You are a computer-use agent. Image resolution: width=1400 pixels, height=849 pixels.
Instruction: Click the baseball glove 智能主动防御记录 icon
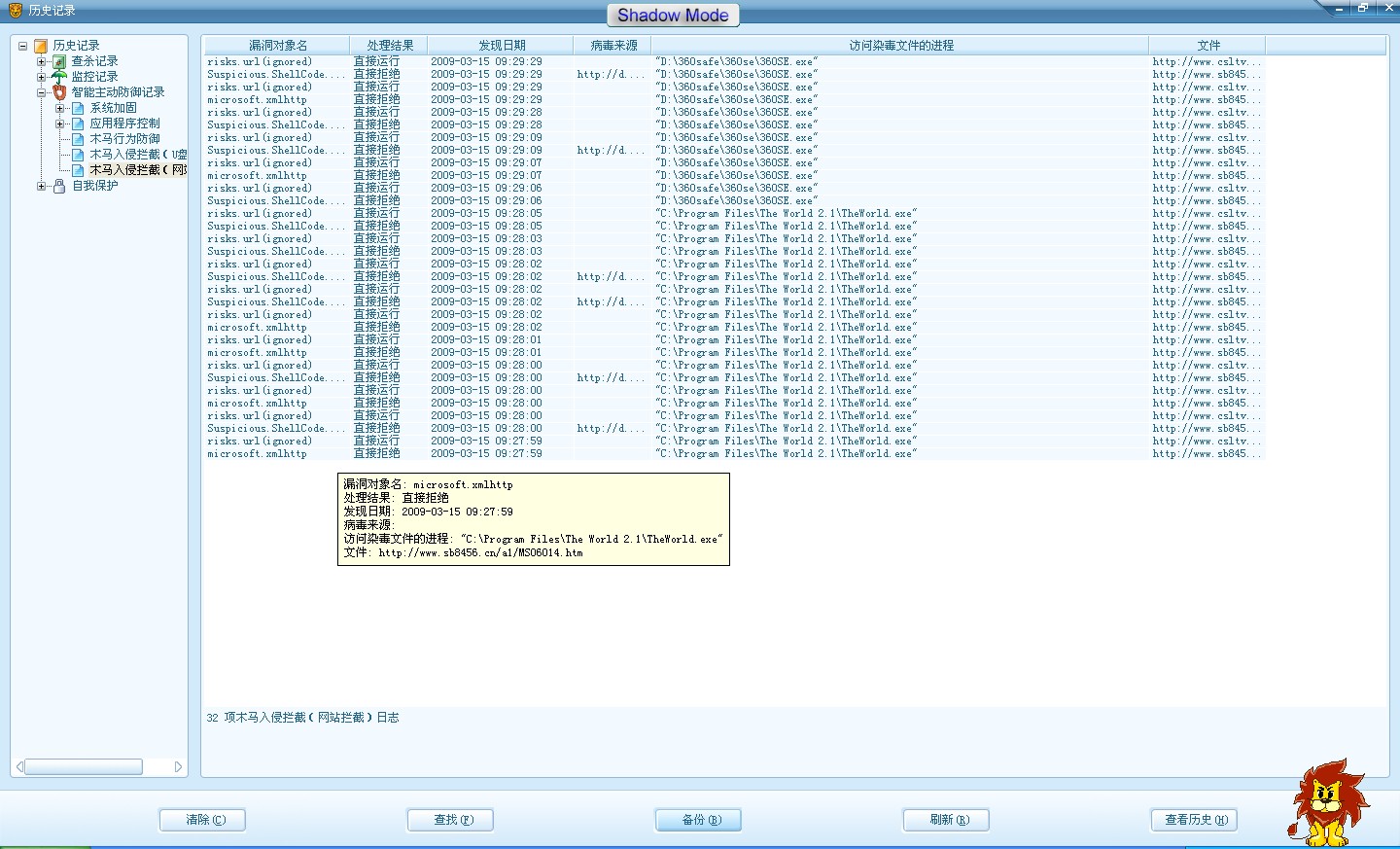pyautogui.click(x=59, y=92)
